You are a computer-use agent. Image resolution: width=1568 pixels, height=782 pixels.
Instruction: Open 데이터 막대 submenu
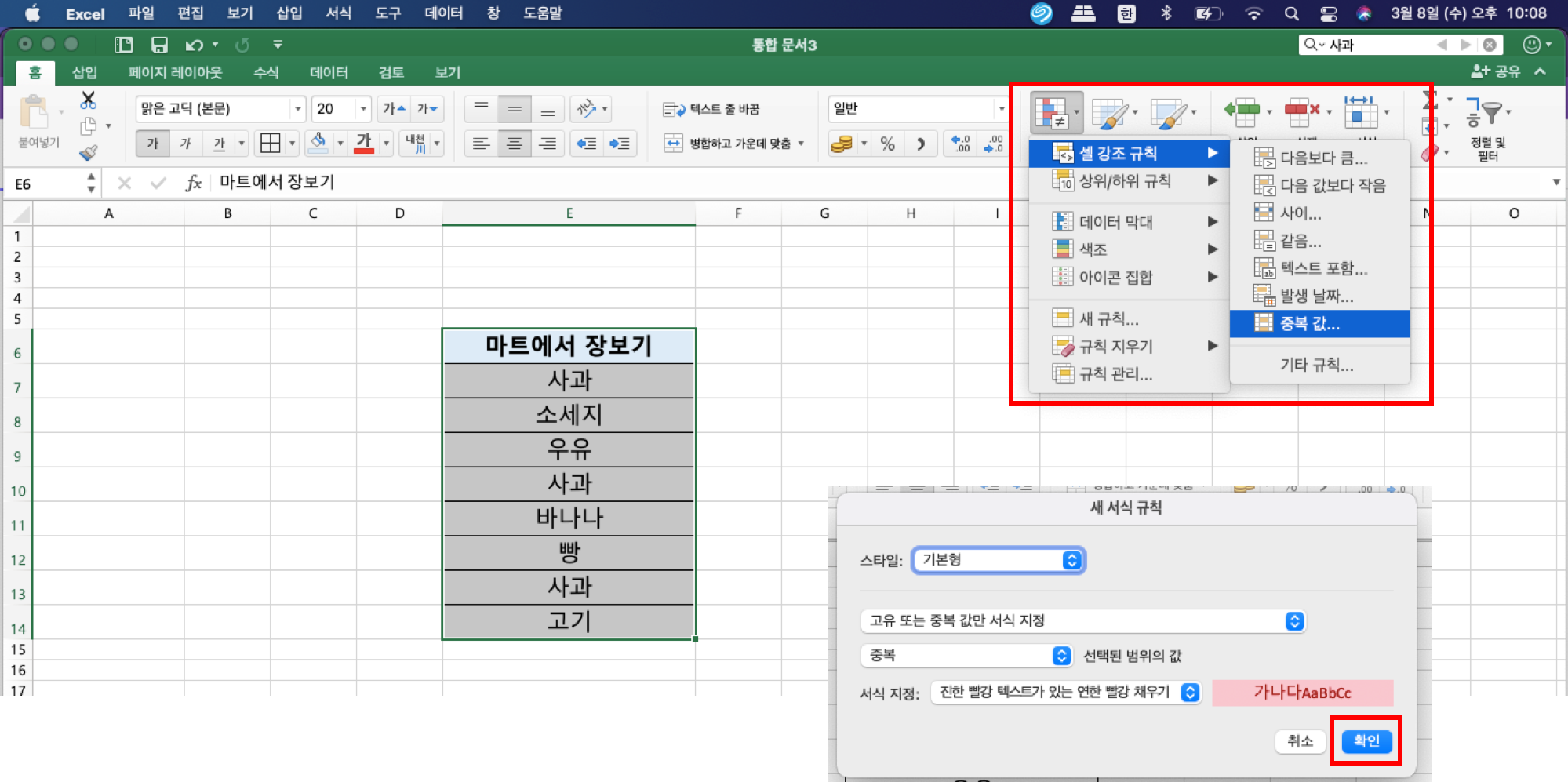(1128, 222)
